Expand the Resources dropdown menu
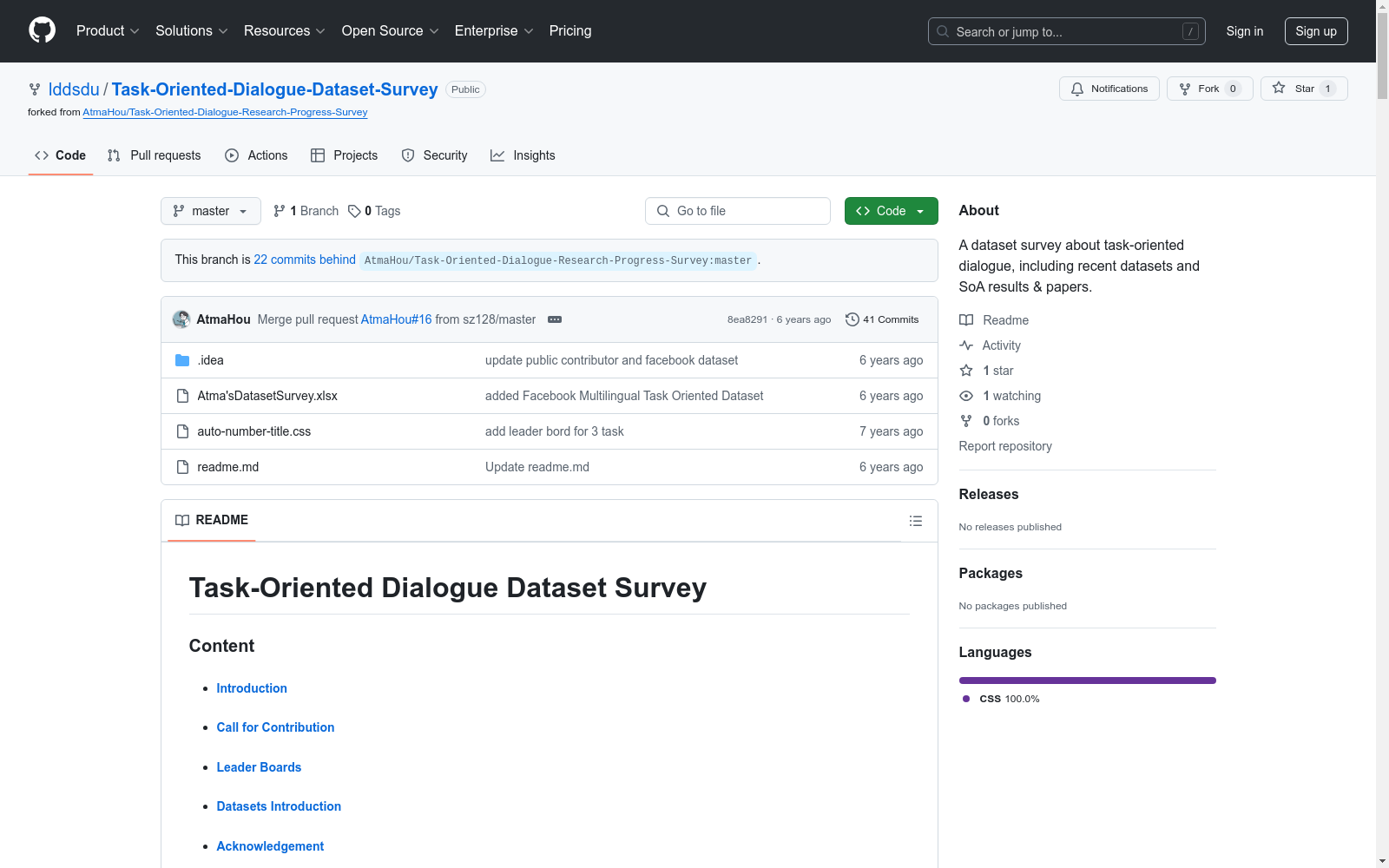The height and width of the screenshot is (868, 1389). pos(285,31)
